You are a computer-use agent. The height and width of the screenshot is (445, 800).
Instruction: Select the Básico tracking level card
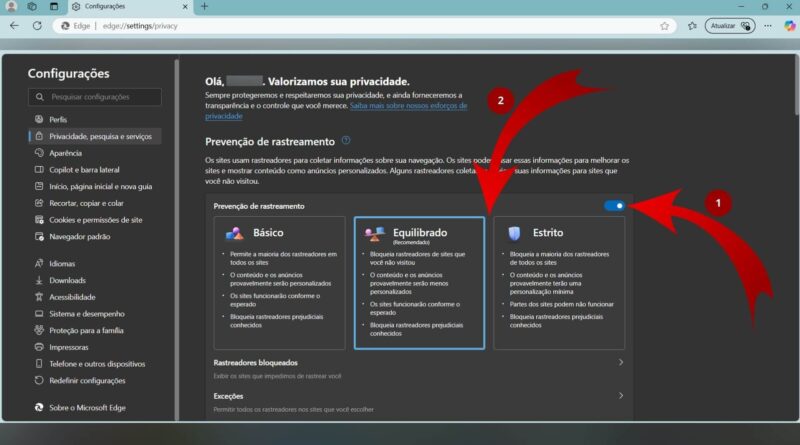point(280,283)
